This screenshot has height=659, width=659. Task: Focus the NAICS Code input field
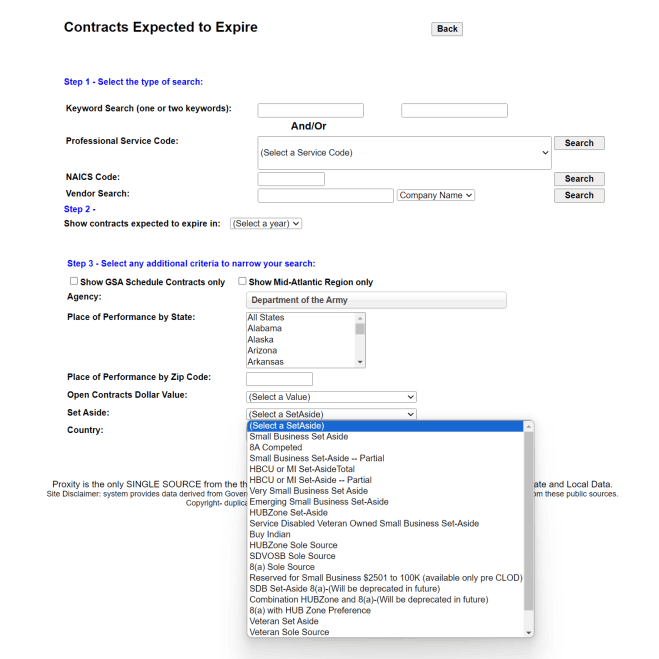coord(291,179)
